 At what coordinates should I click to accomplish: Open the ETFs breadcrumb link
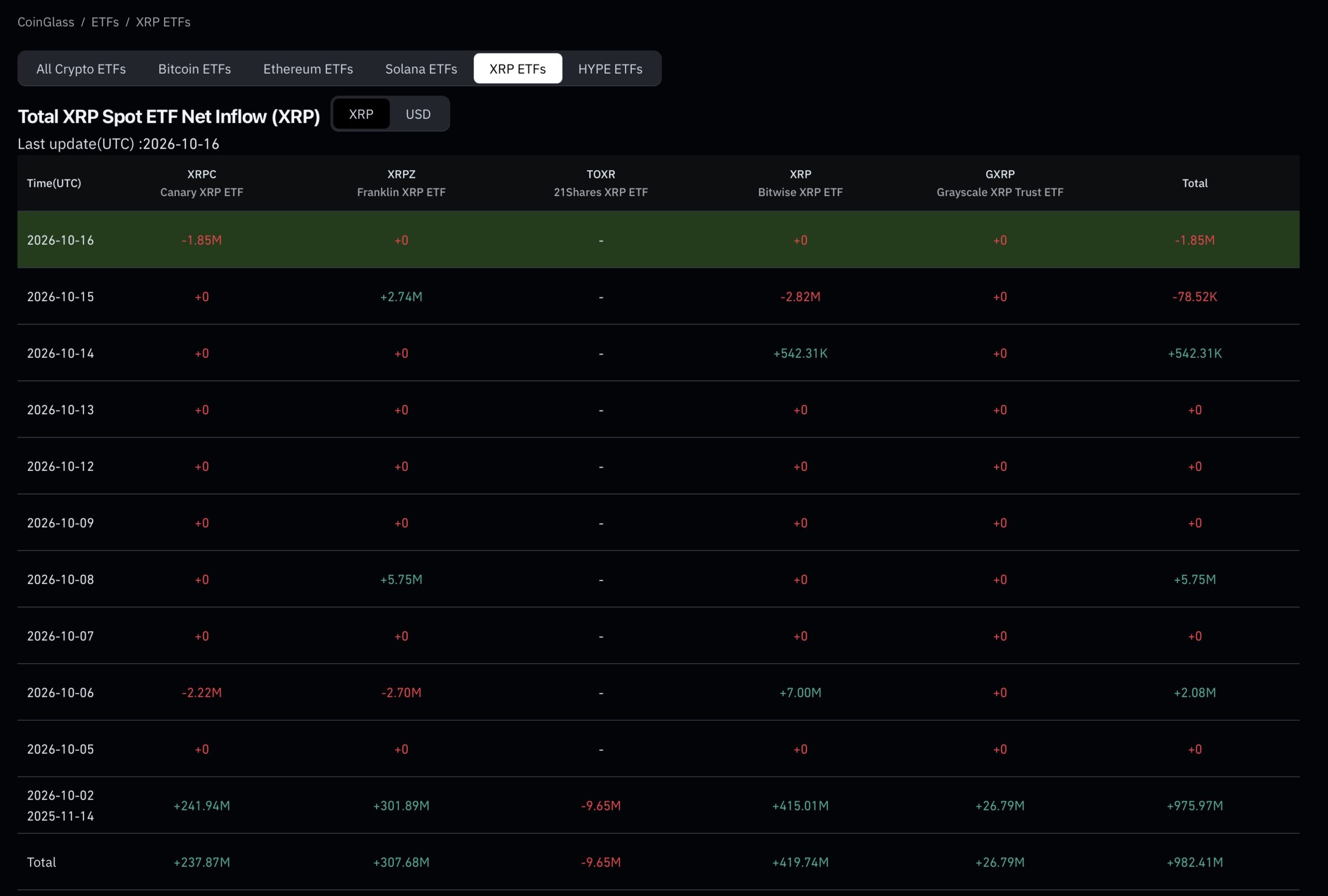point(105,22)
